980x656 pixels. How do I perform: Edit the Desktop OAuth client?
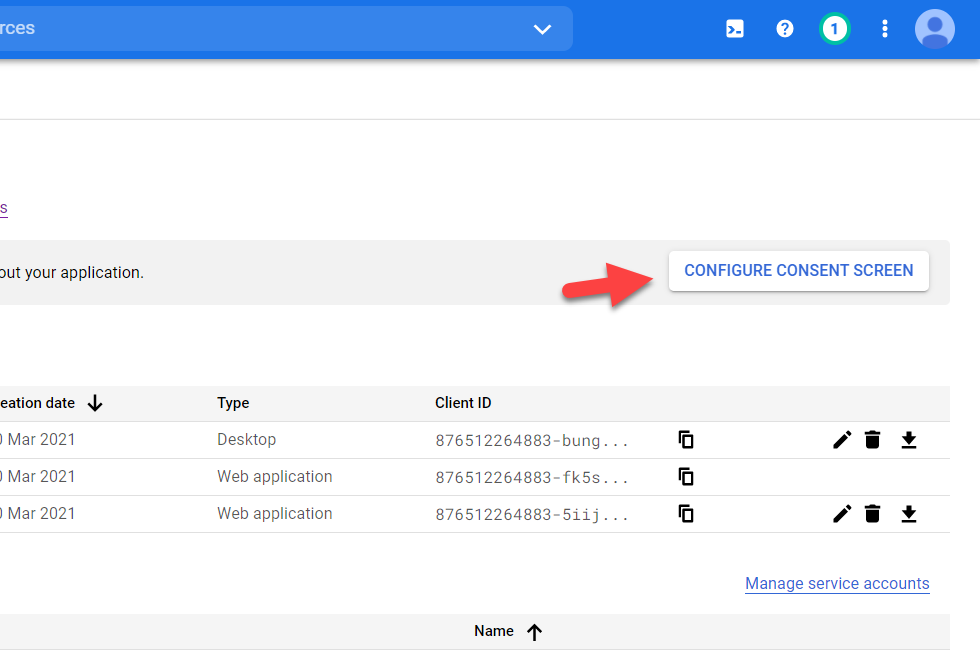pos(842,440)
